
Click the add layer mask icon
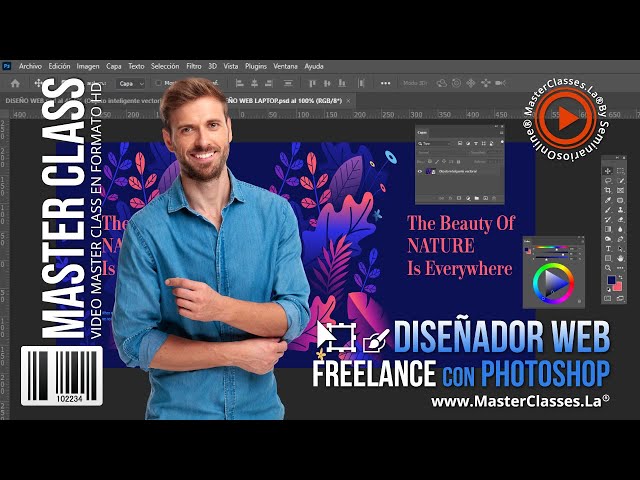click(x=459, y=198)
